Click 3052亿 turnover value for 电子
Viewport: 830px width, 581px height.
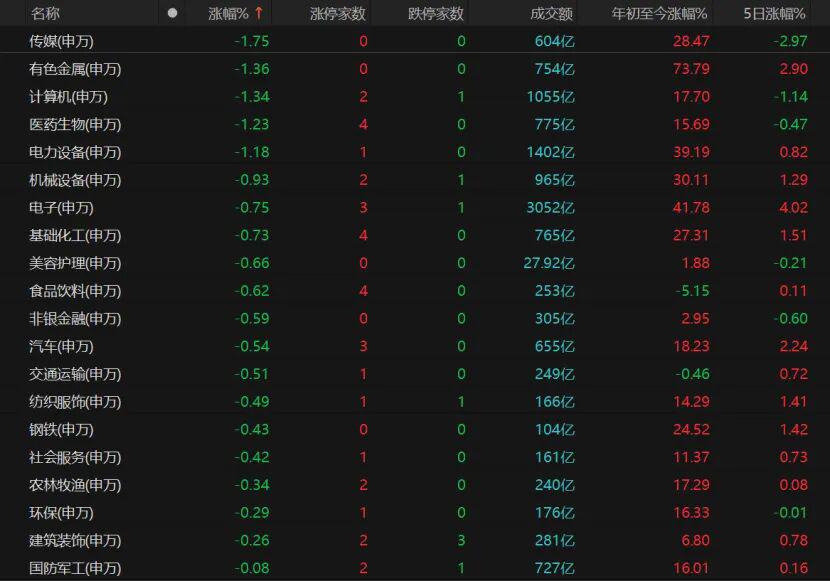pyautogui.click(x=551, y=208)
